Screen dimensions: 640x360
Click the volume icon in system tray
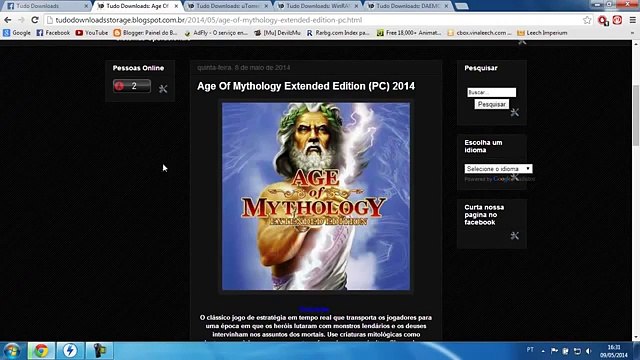click(x=589, y=351)
